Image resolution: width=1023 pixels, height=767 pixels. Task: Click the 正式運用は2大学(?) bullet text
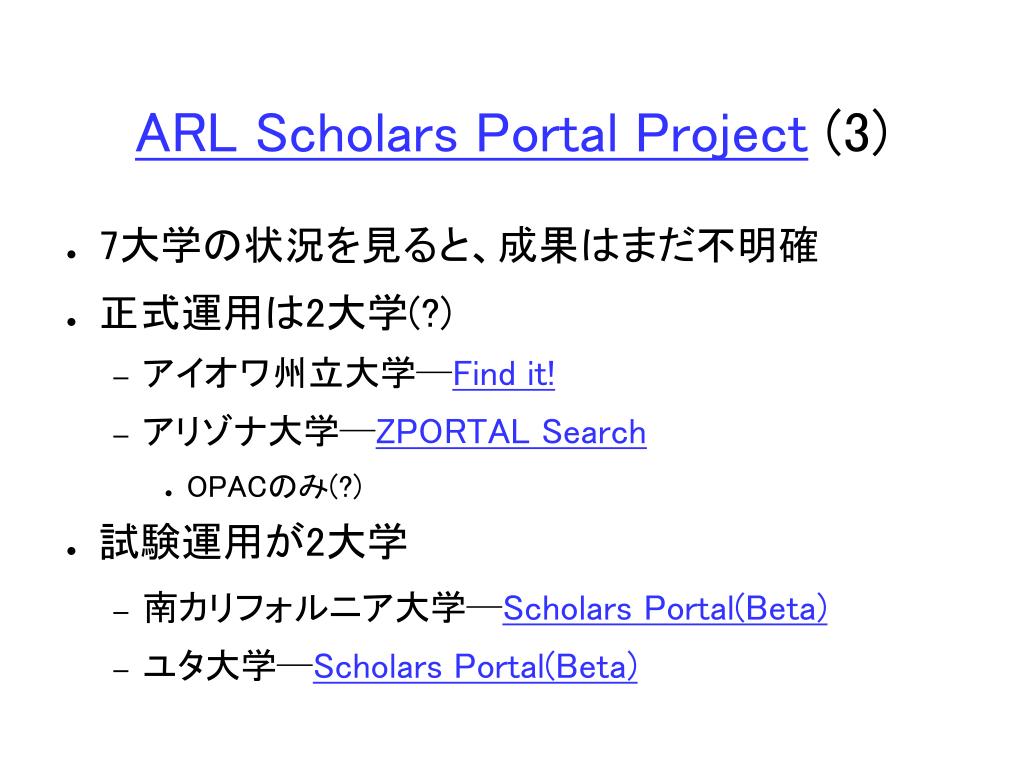click(276, 313)
